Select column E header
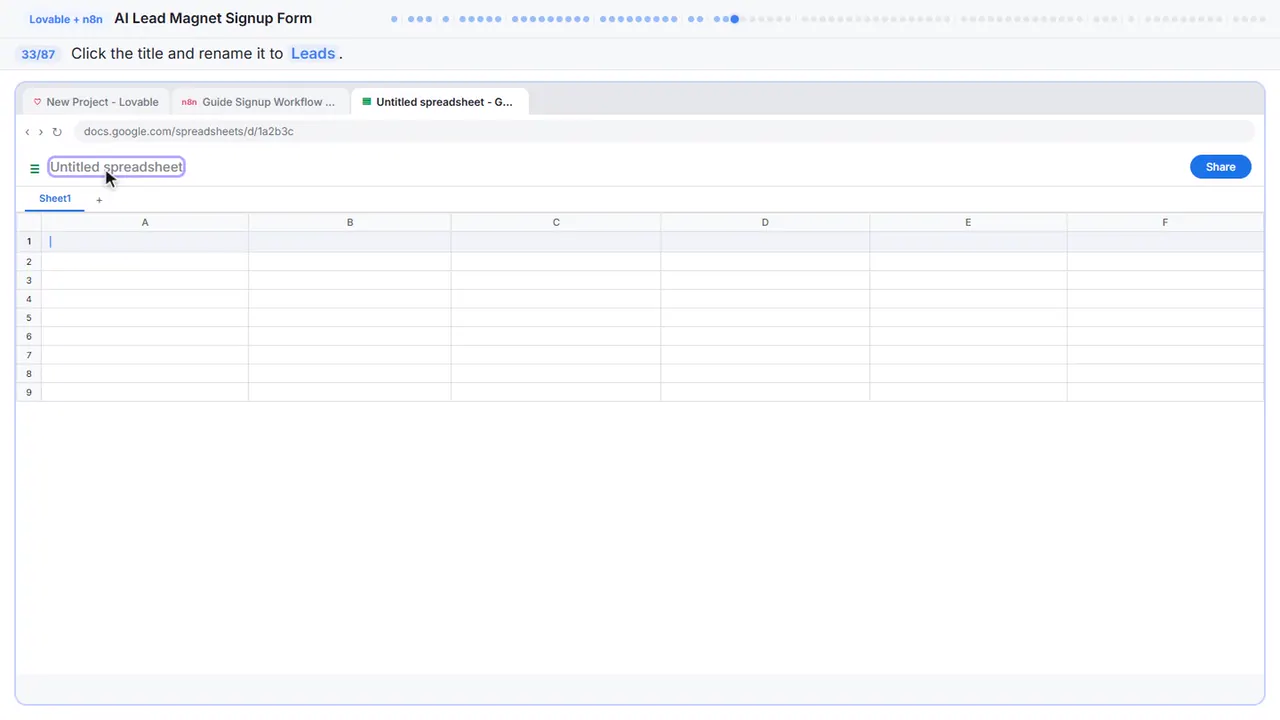1280x720 pixels. coord(968,222)
